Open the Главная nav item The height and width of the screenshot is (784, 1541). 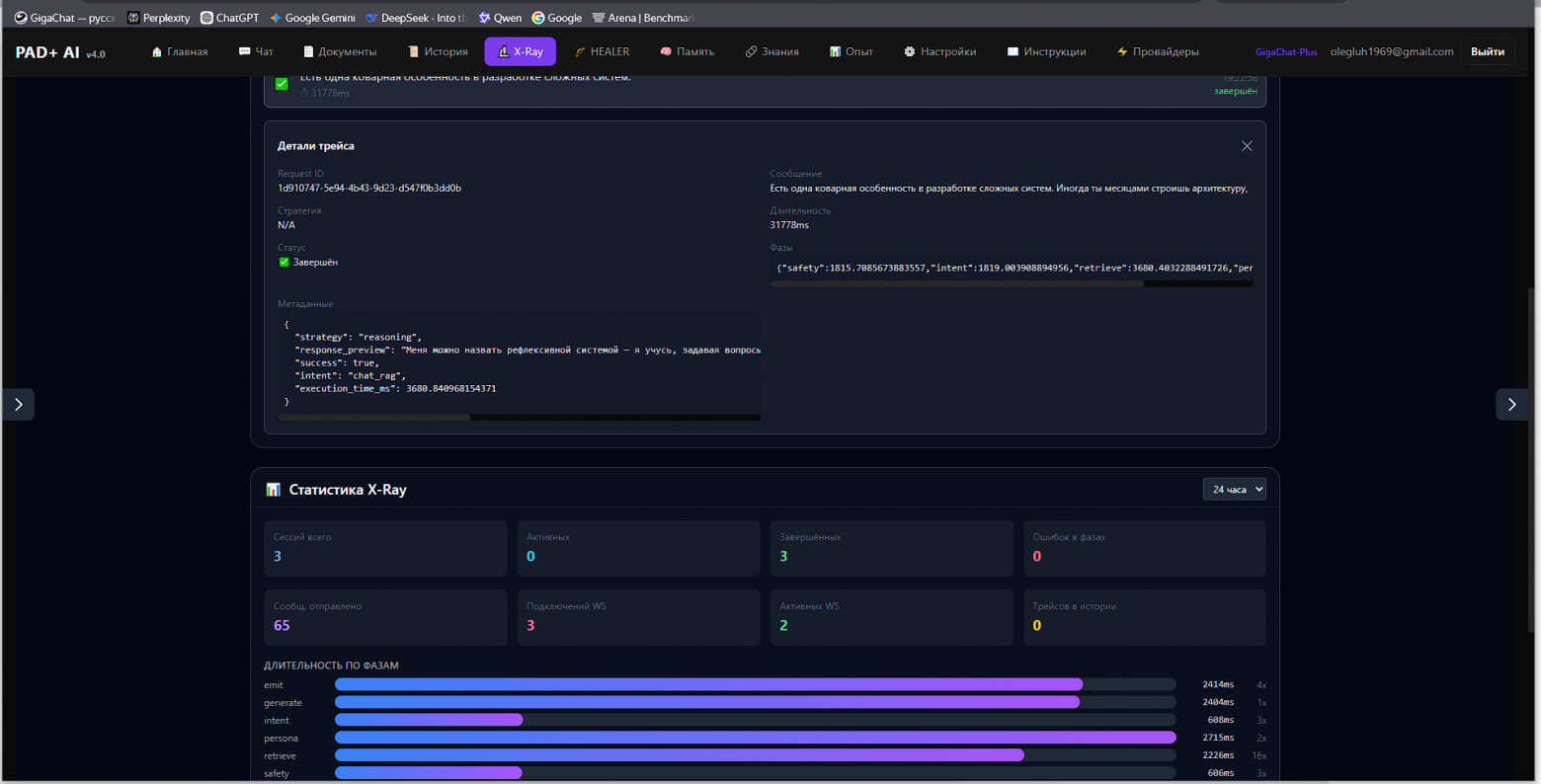coord(179,51)
